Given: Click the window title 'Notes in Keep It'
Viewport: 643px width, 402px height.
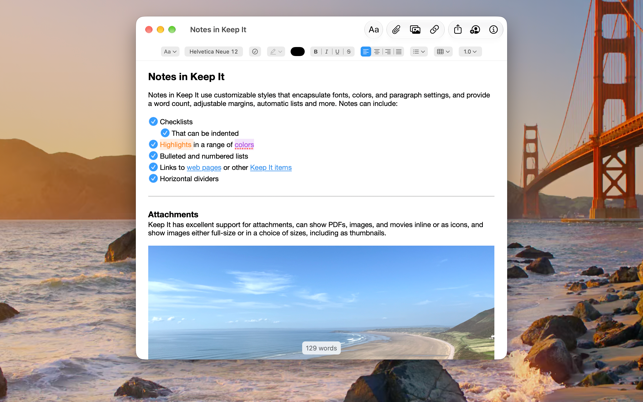Looking at the screenshot, I should coord(218,30).
